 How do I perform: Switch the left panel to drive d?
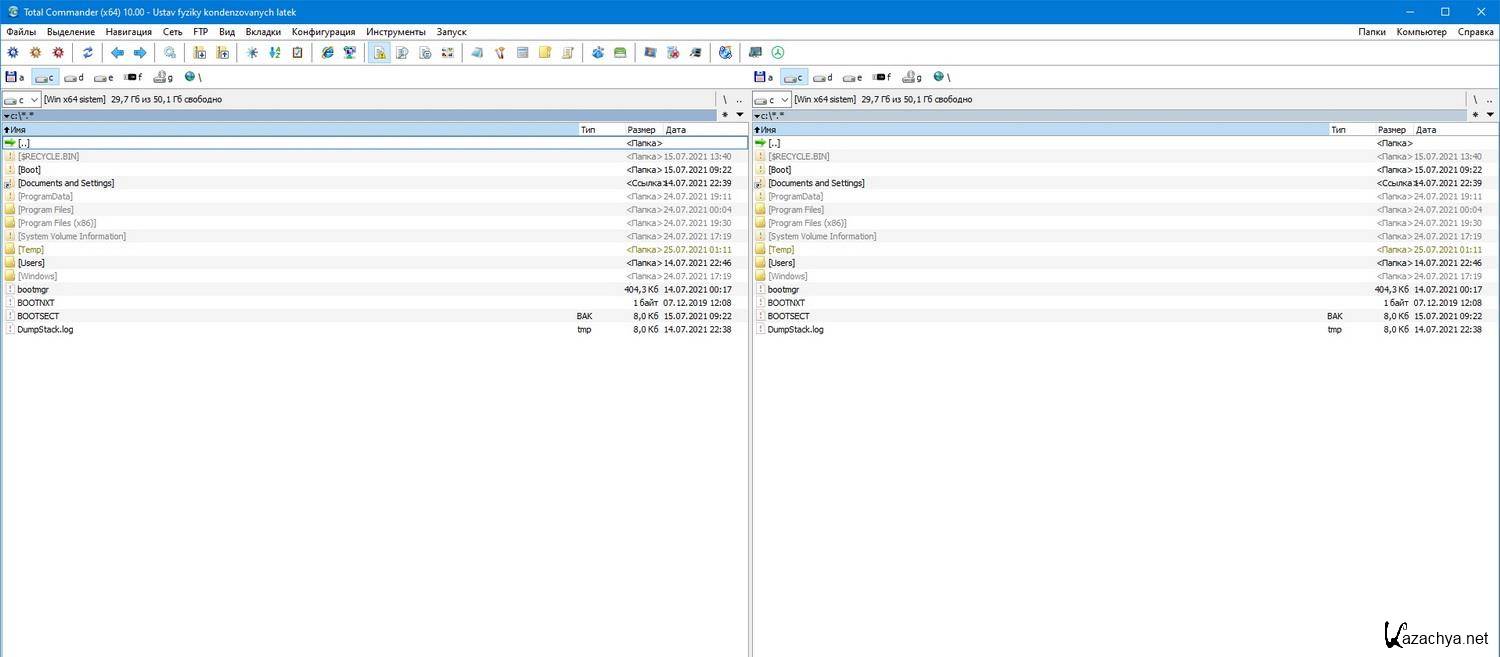74,77
